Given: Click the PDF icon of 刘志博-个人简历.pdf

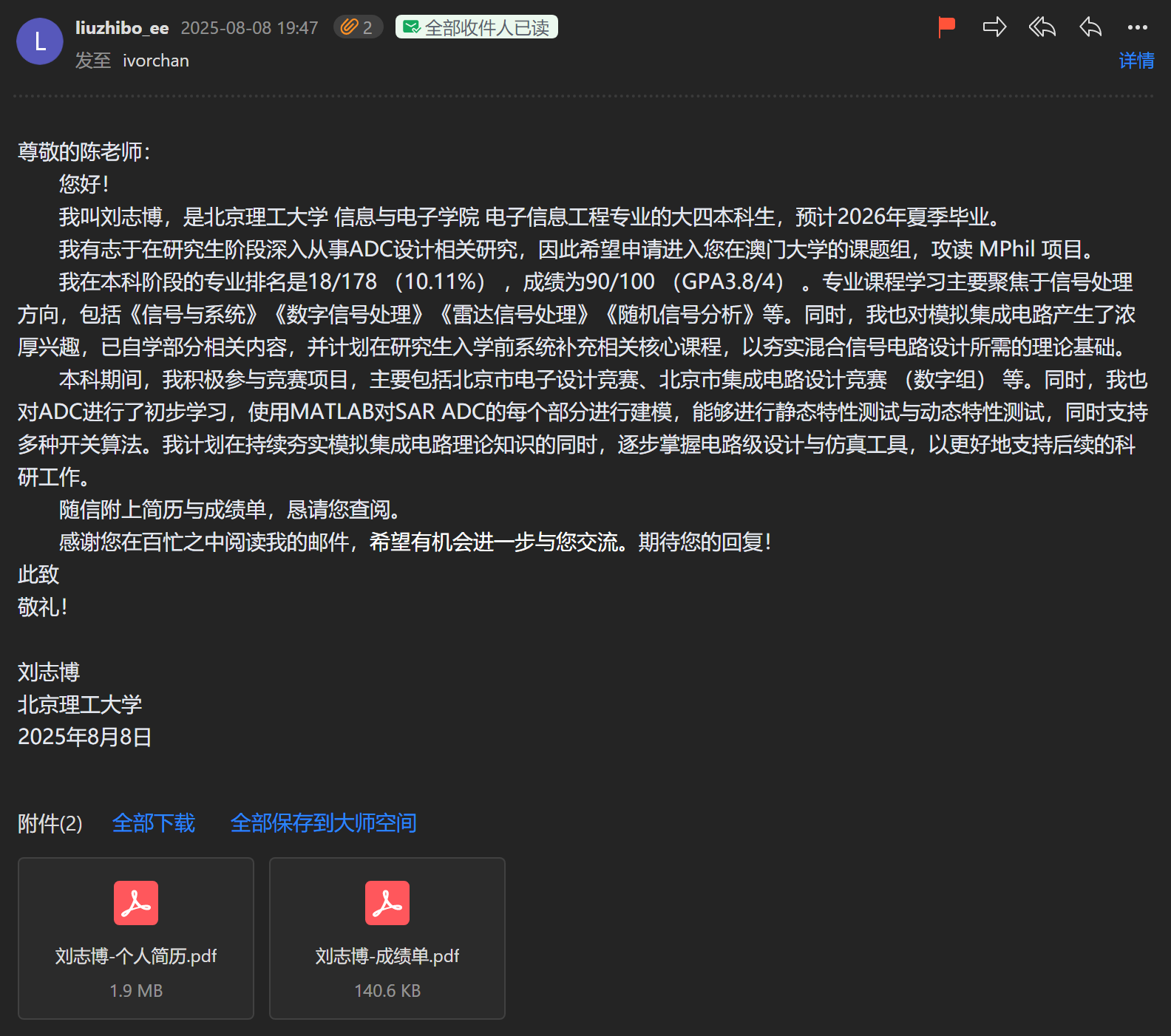Looking at the screenshot, I should click(x=136, y=903).
